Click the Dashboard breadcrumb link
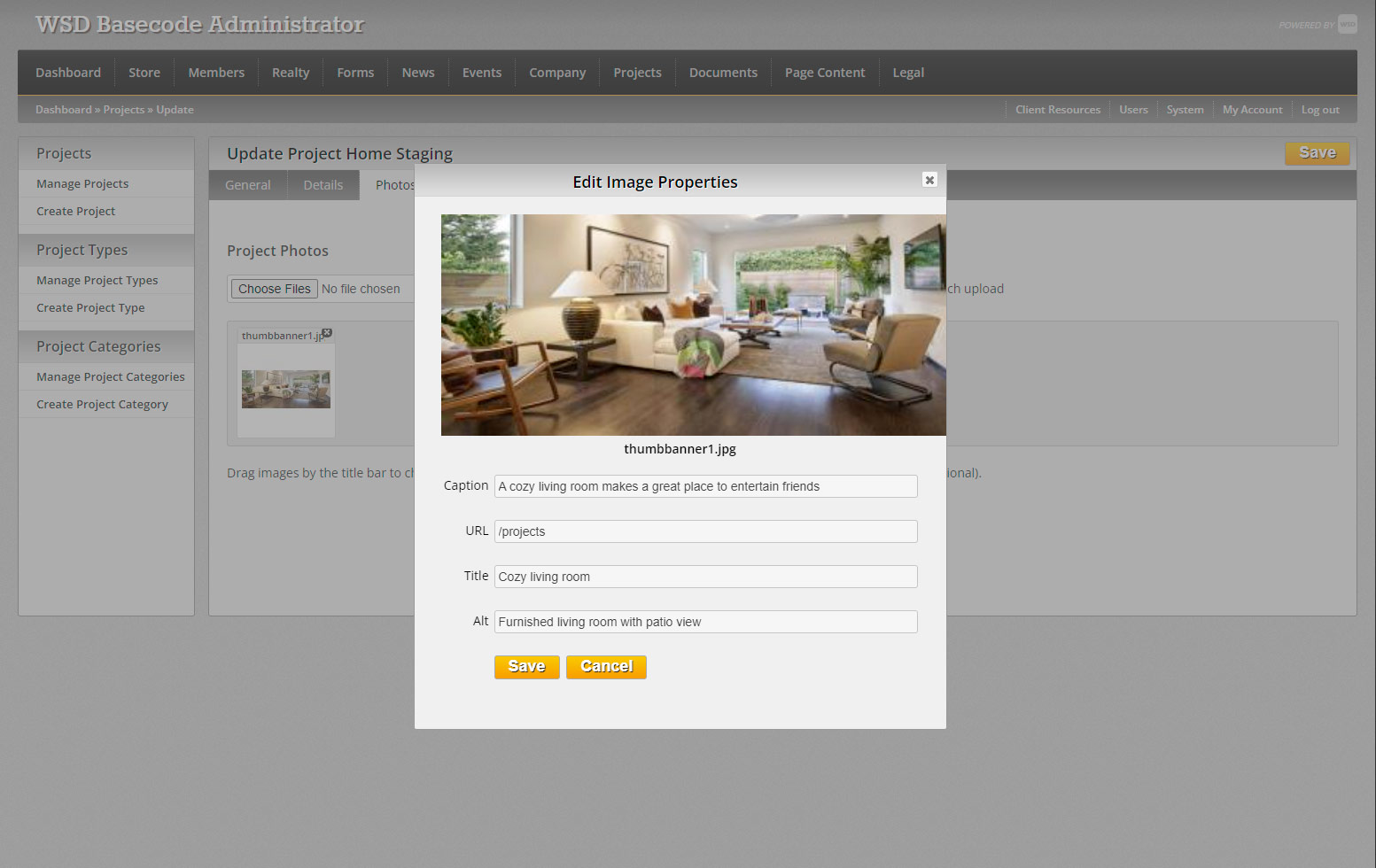This screenshot has width=1376, height=868. (64, 110)
